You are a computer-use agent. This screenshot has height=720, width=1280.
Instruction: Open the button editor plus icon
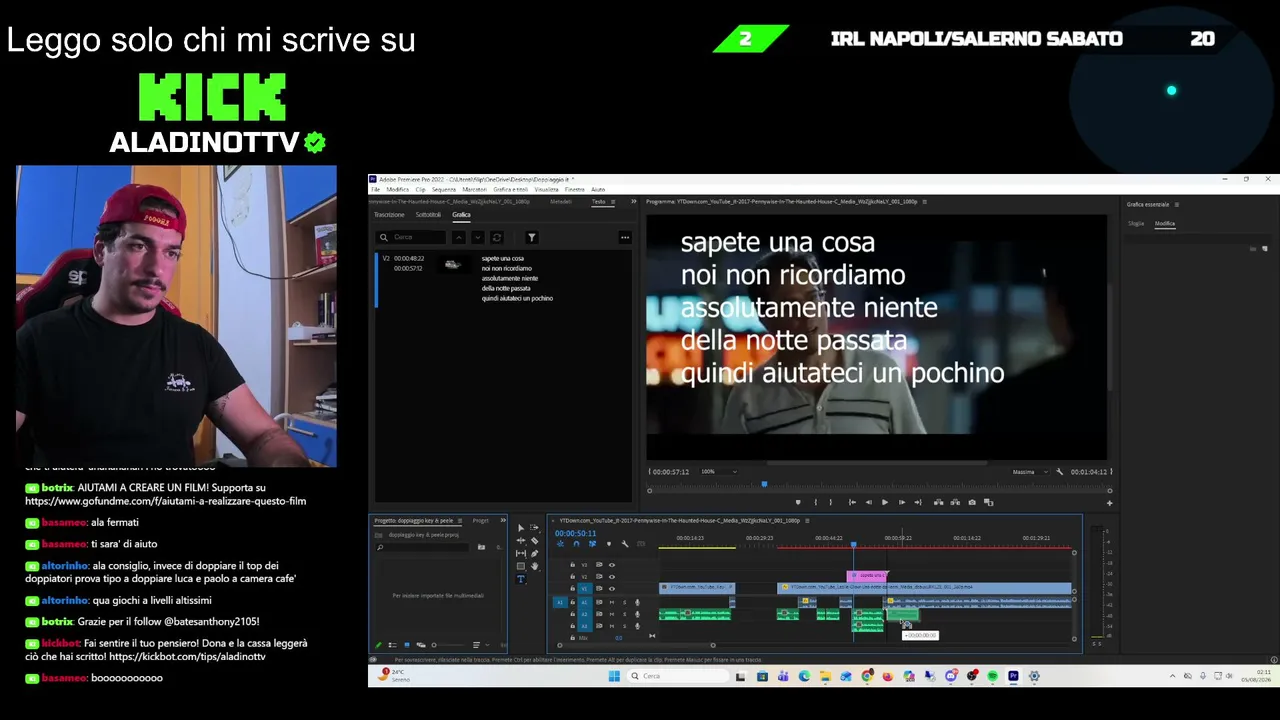1109,503
